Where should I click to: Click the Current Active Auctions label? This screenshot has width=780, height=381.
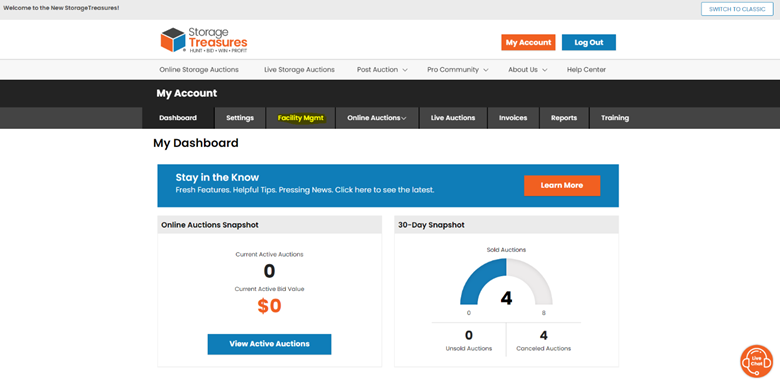(269, 254)
